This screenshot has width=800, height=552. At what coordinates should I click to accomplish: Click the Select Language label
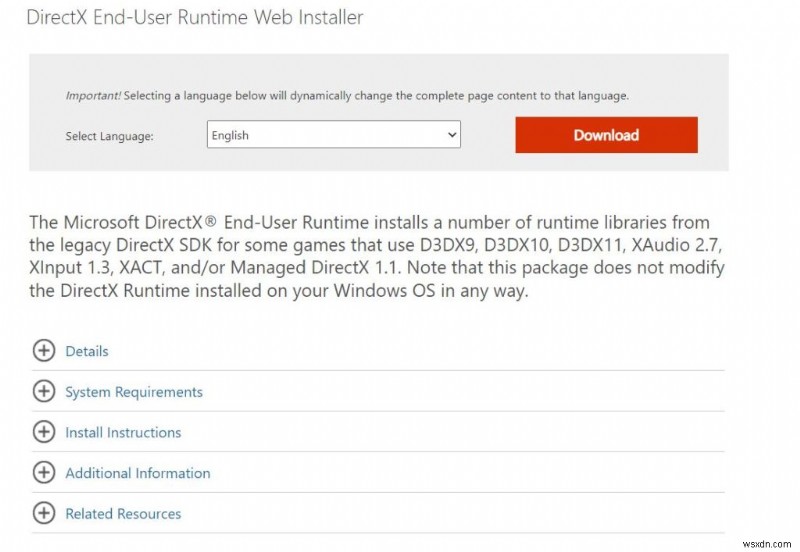coord(109,136)
